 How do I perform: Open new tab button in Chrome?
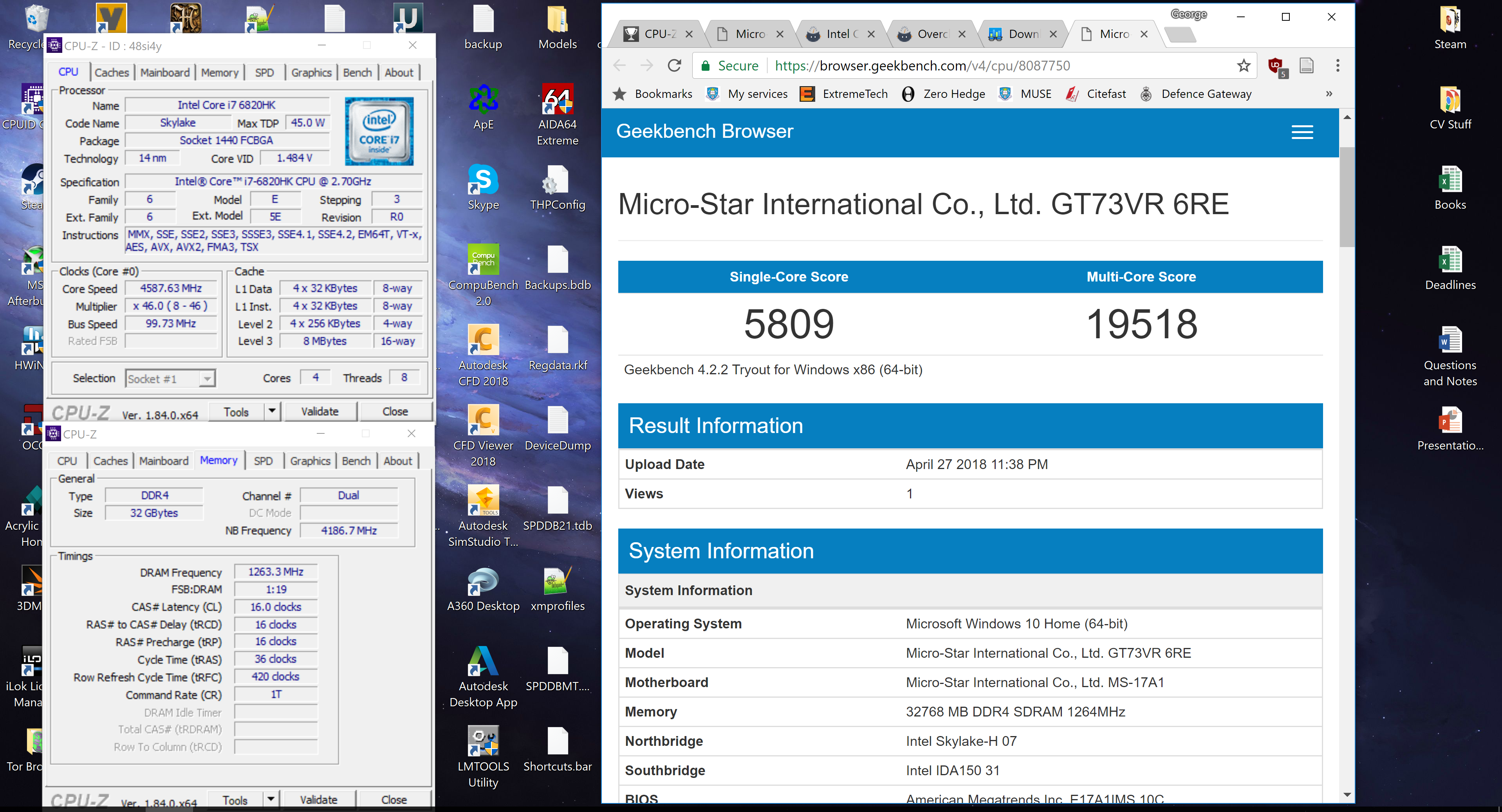(x=1181, y=35)
